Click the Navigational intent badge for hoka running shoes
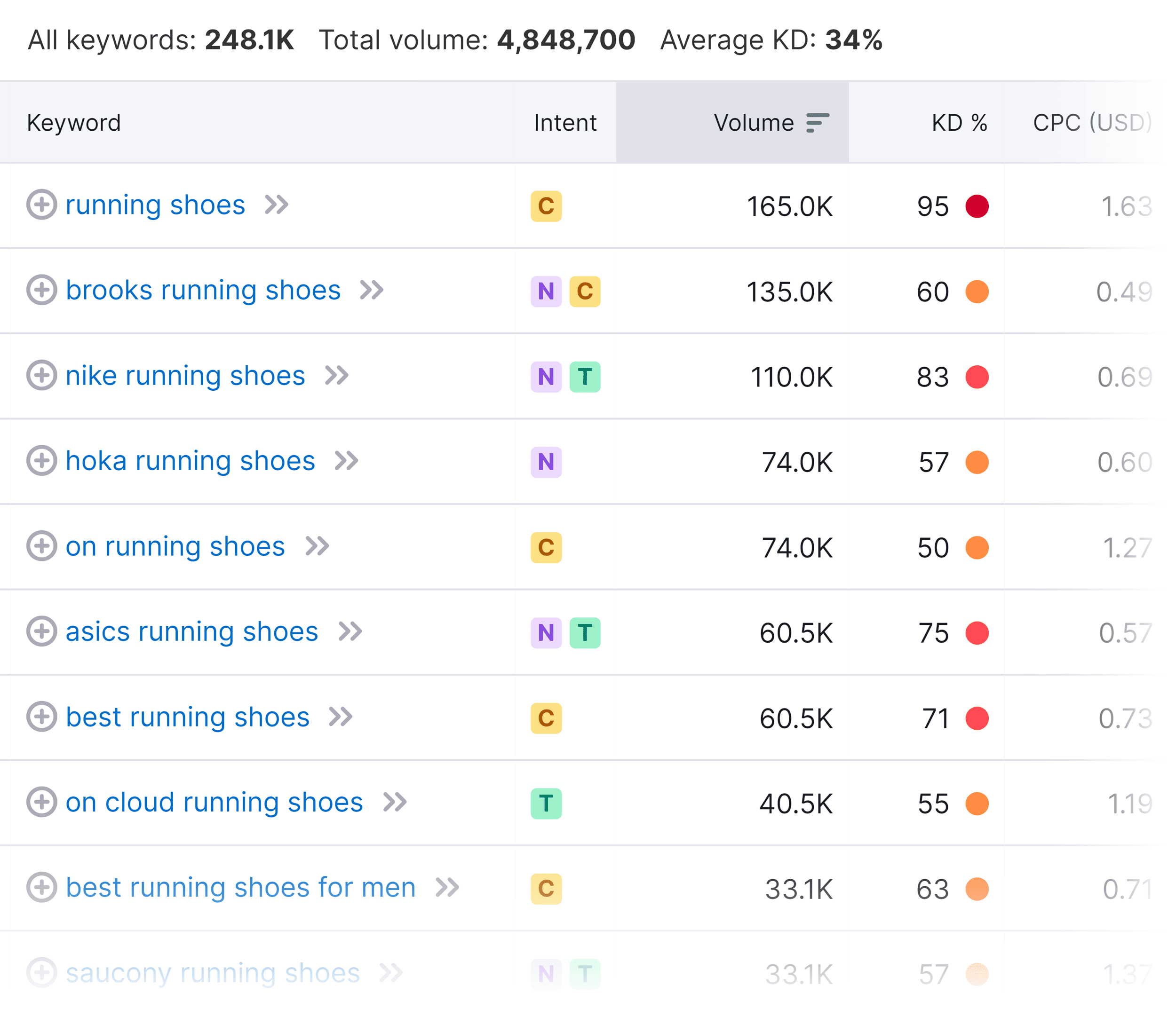This screenshot has height=1009, width=1176. (x=546, y=462)
